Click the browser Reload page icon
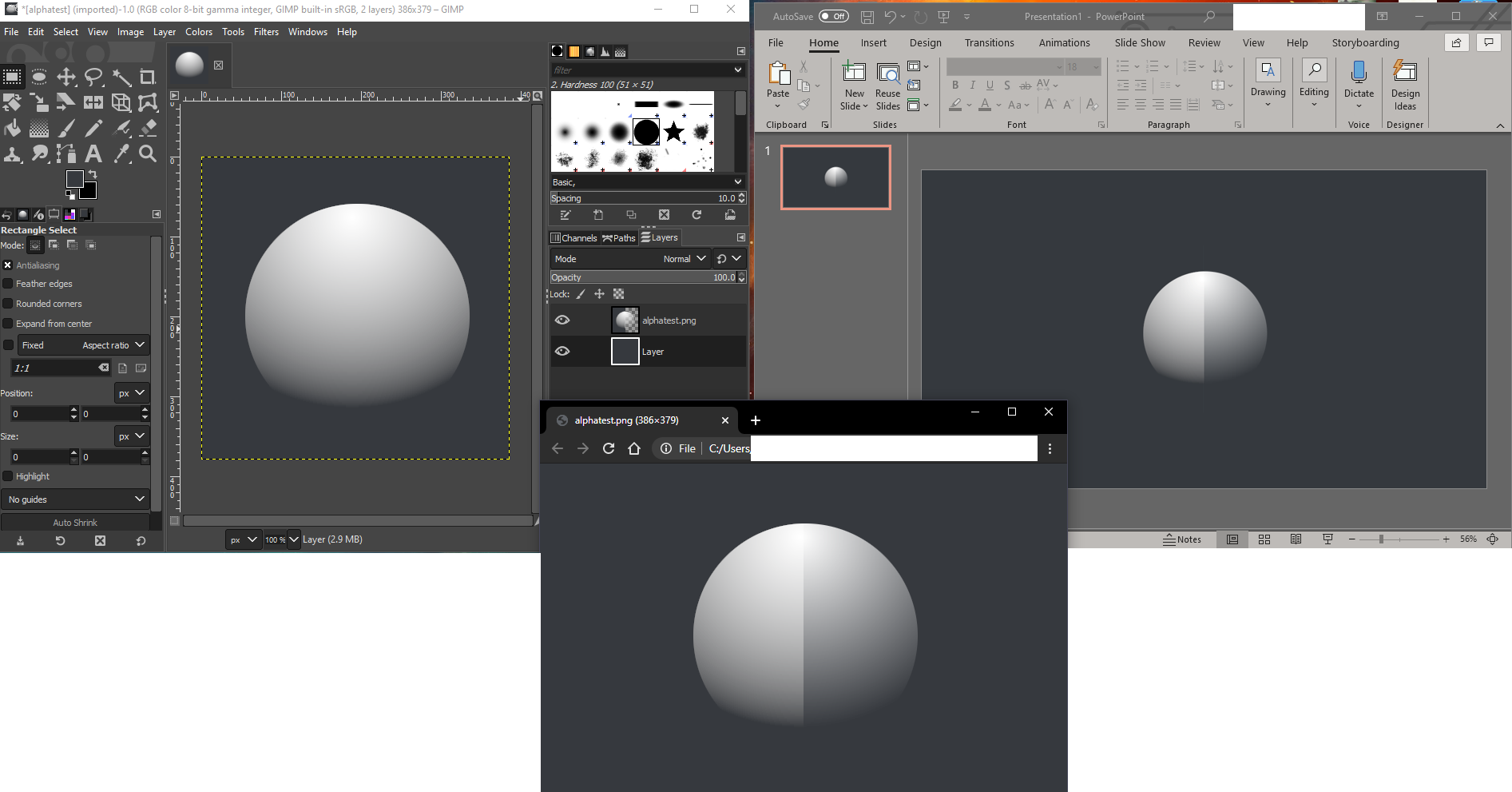This screenshot has height=792, width=1512. pyautogui.click(x=609, y=448)
